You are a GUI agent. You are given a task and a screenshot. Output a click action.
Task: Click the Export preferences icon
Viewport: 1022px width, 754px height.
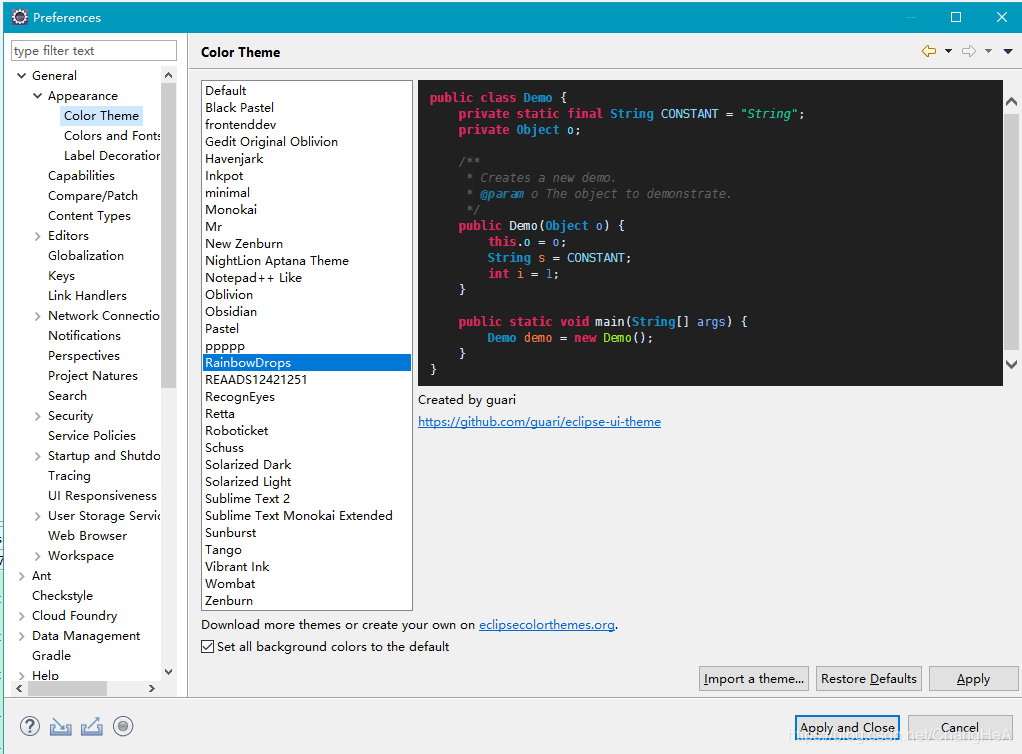click(x=92, y=726)
